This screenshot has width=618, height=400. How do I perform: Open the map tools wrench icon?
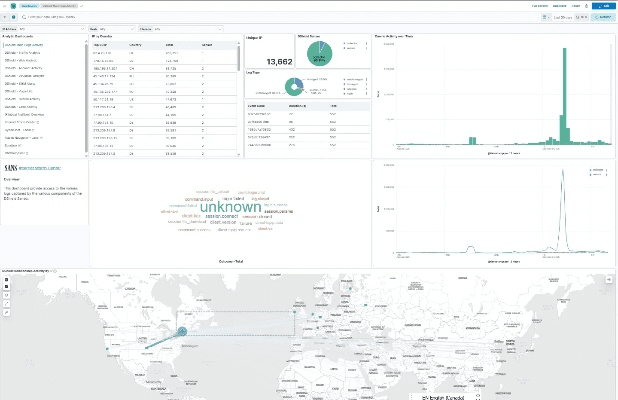click(7, 314)
